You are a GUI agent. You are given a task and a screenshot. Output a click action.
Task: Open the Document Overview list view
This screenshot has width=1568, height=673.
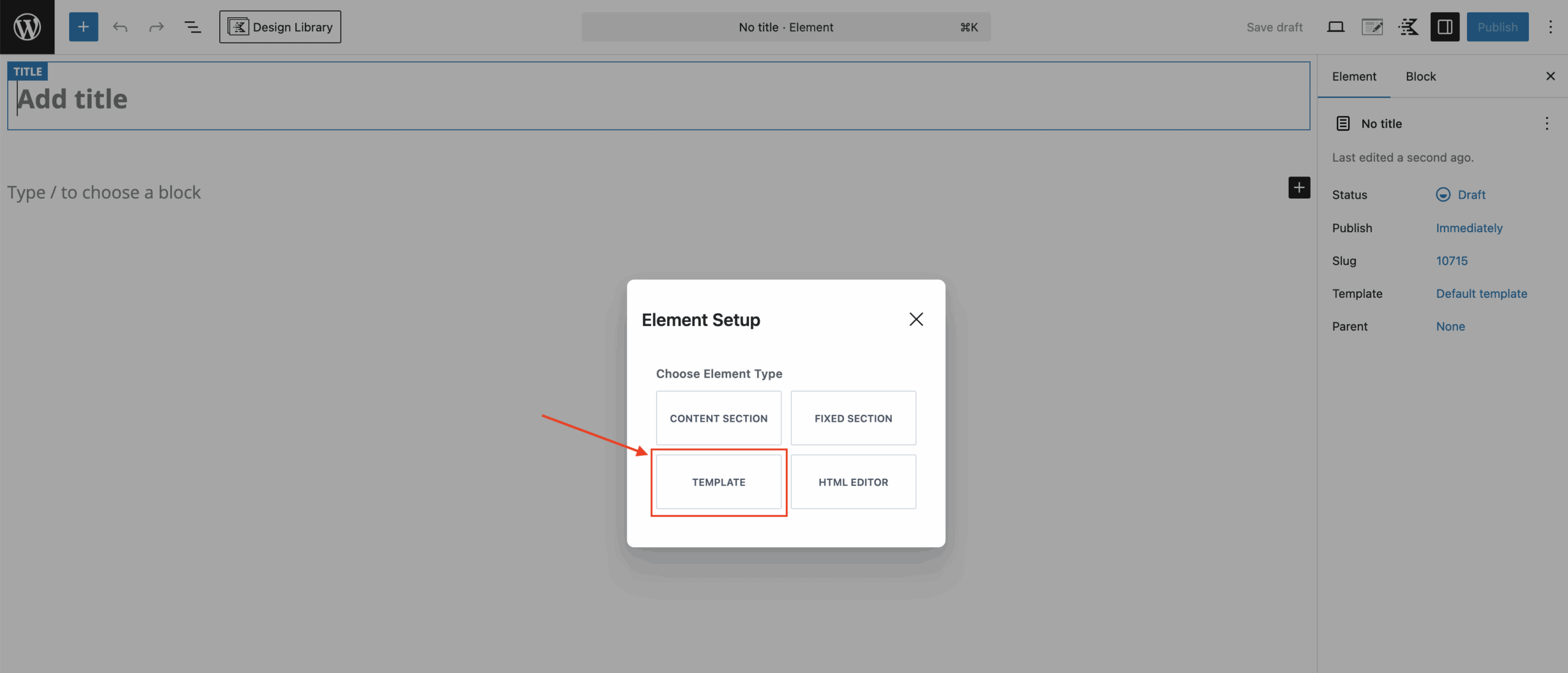click(193, 26)
